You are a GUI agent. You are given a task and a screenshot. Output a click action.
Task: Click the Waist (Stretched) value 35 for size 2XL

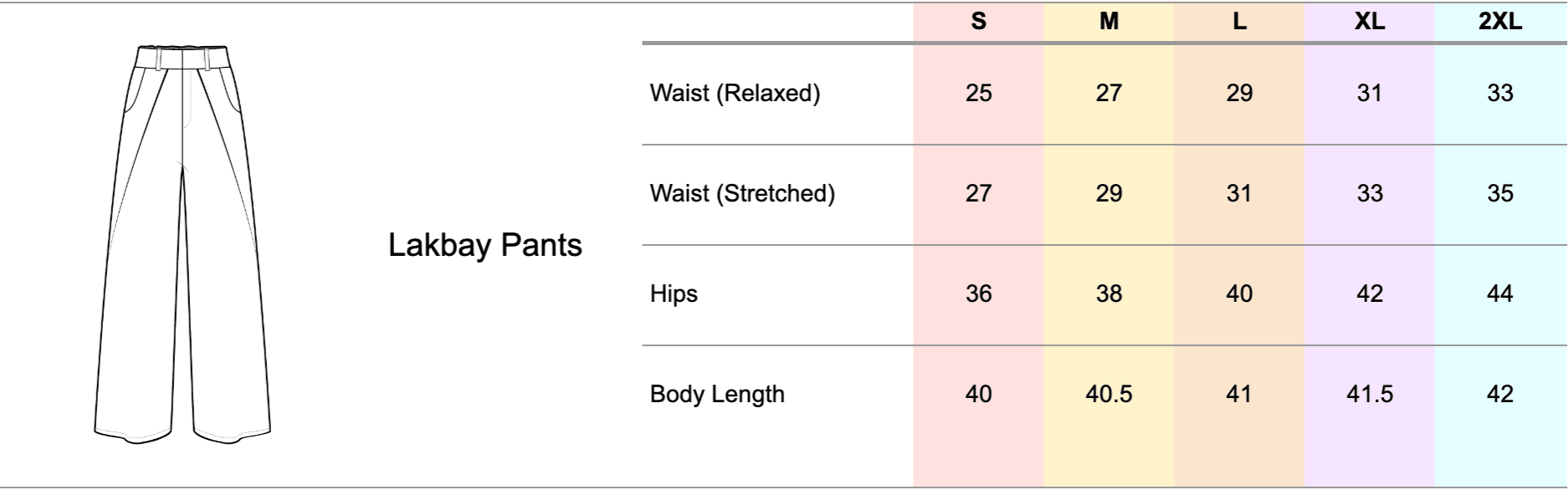pos(1499,193)
